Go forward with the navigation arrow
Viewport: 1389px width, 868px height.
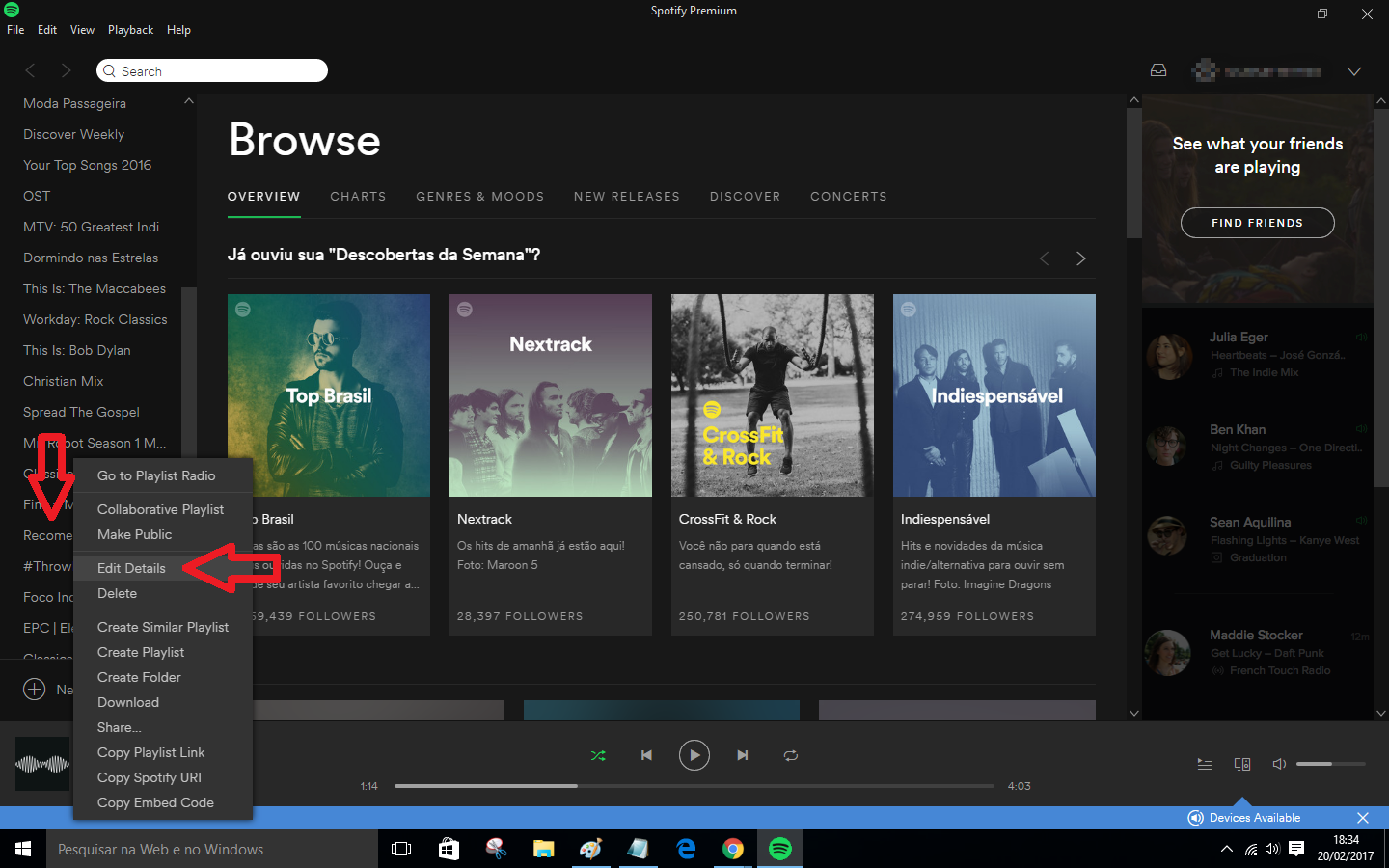coord(66,70)
